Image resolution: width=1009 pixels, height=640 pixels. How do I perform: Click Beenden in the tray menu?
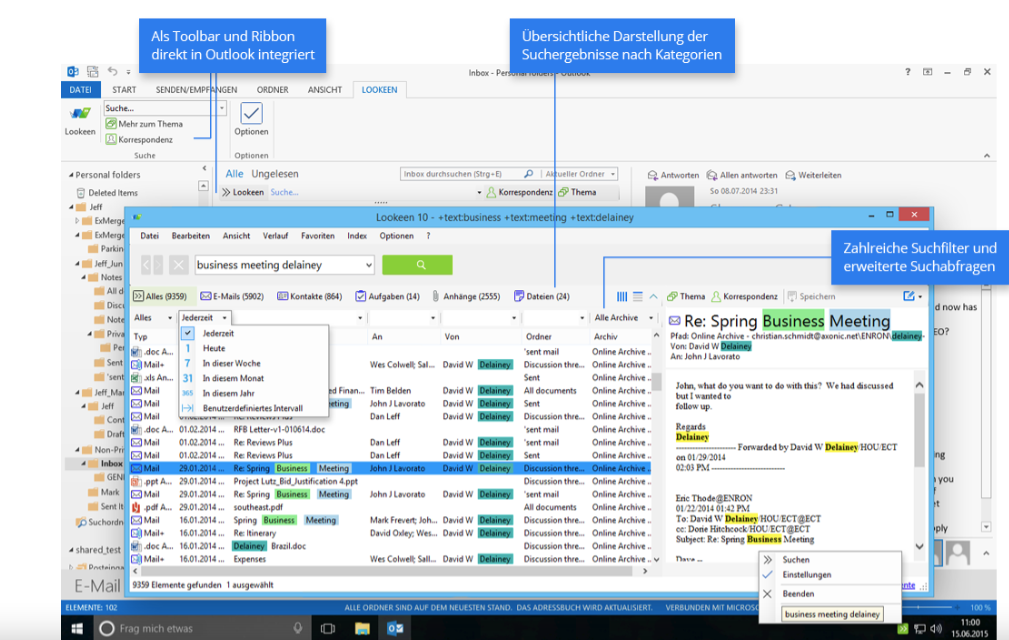[x=798, y=593]
